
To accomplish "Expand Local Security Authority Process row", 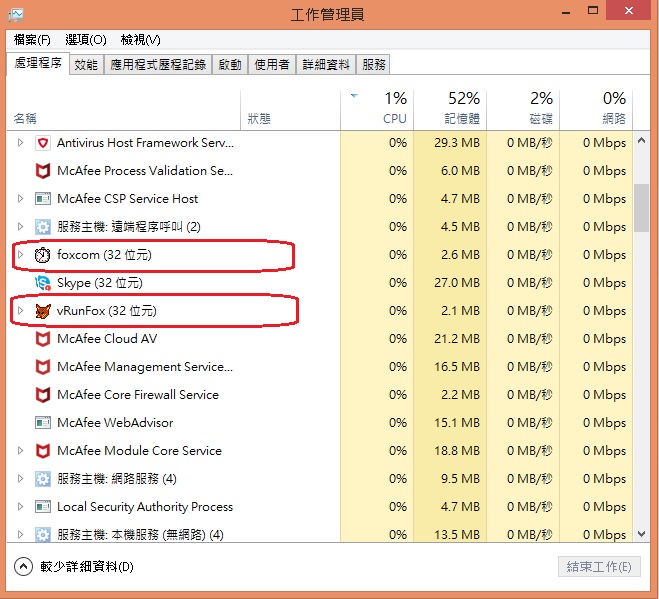I will coord(20,507).
